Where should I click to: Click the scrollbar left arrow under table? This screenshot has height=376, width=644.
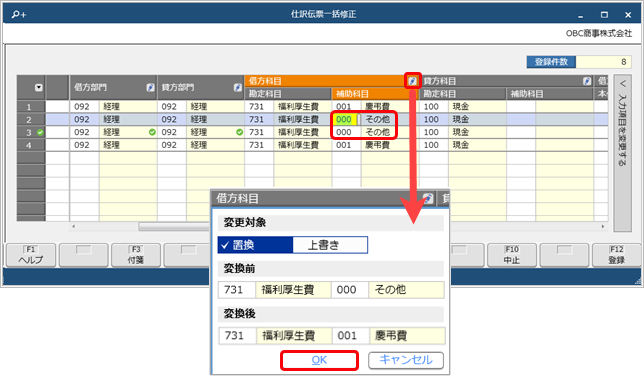(x=74, y=226)
